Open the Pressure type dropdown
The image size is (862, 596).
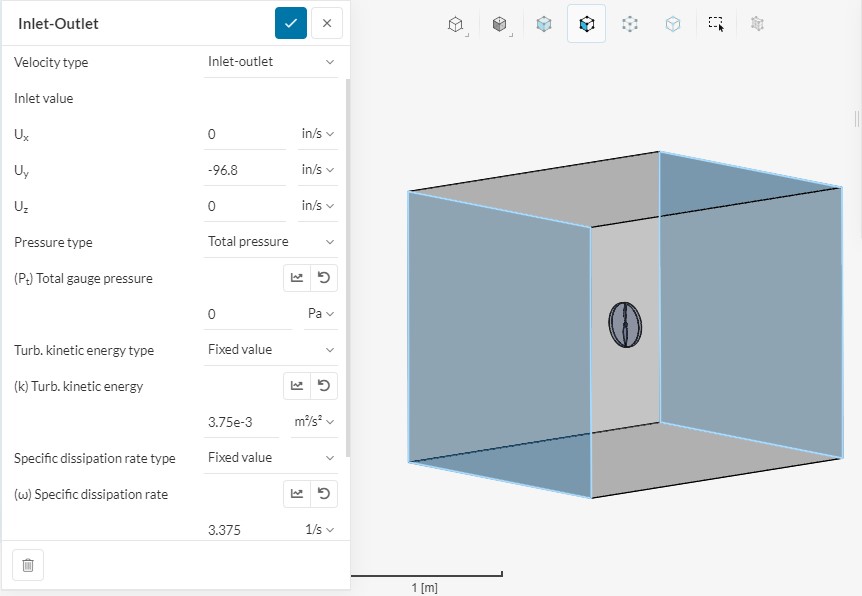click(x=271, y=241)
